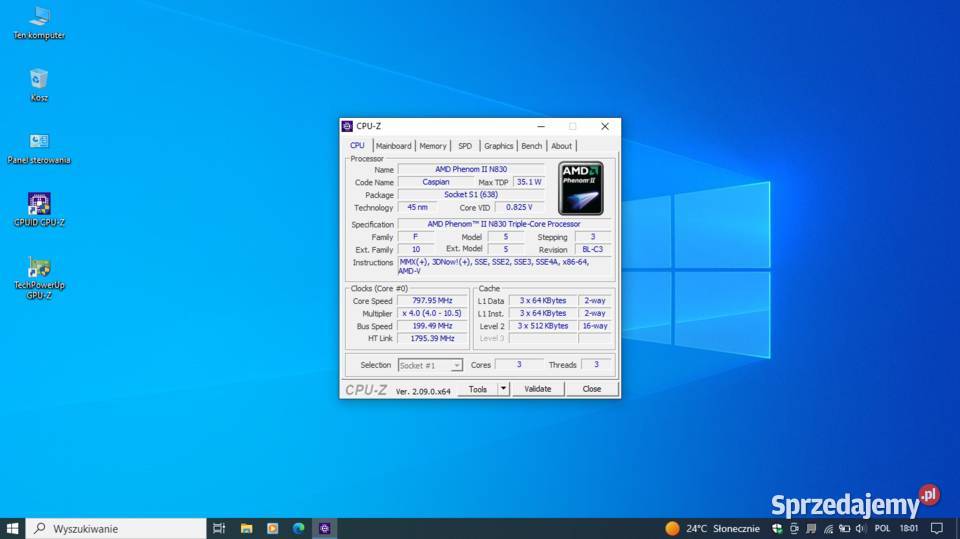Click the Multiplier value x 4.0 (4.0 - 10.5)
Viewport: 960px width, 539px height.
click(432, 313)
